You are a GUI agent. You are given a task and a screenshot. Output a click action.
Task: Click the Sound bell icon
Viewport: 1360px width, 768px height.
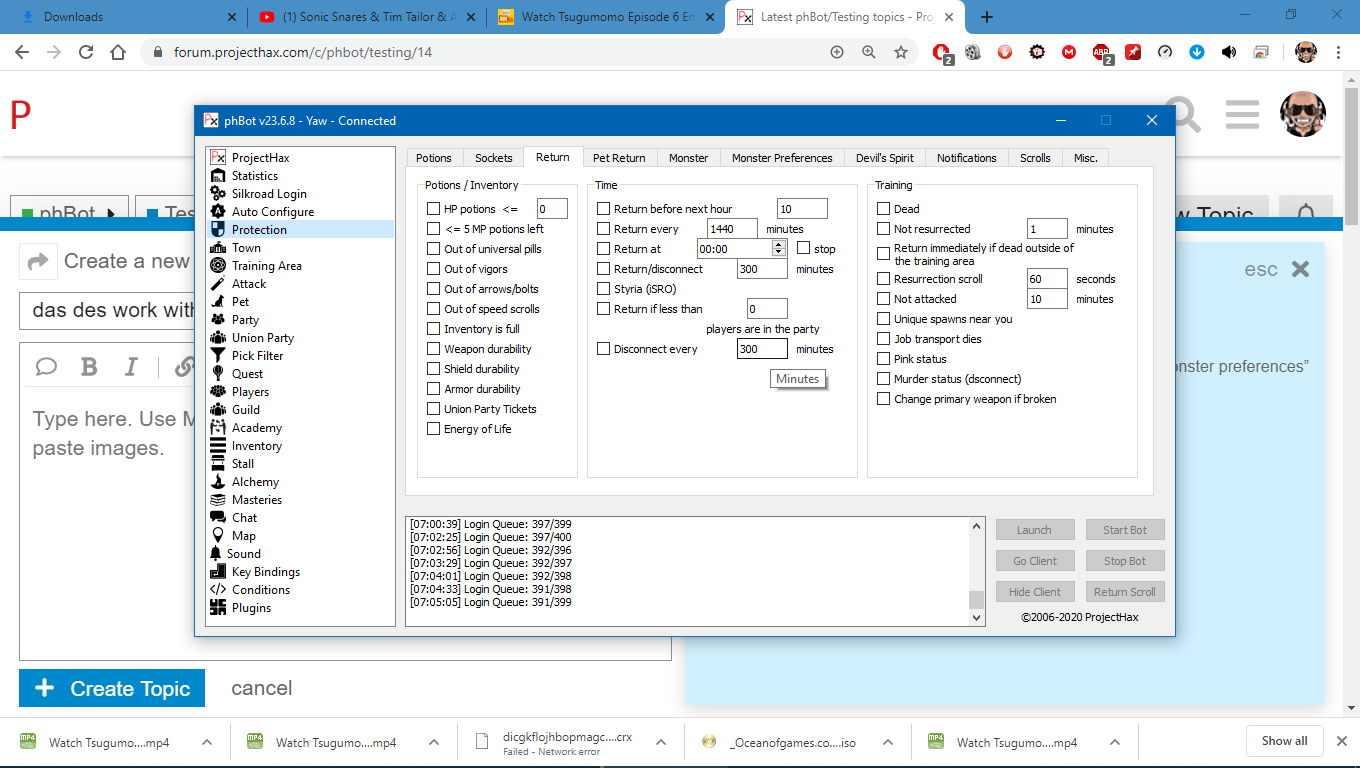pyautogui.click(x=217, y=554)
